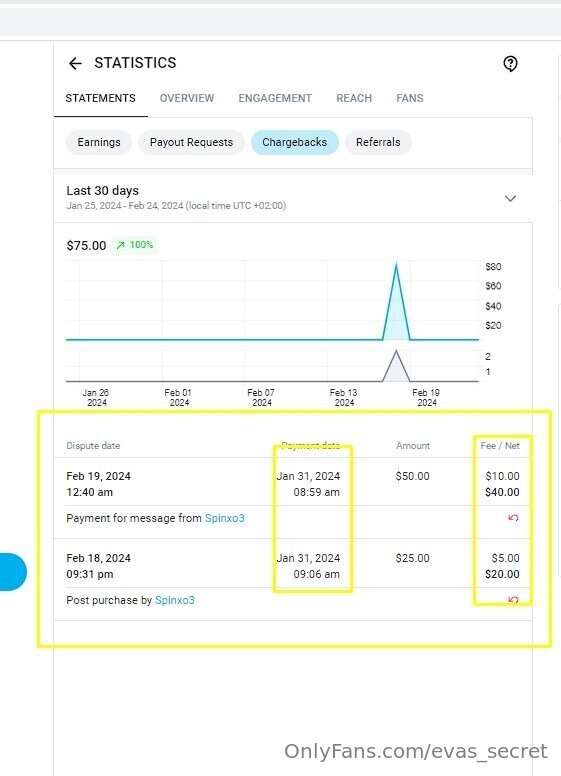Open Spinxo3 profile link in Post purchase row
Image resolution: width=561 pixels, height=776 pixels.
click(x=175, y=600)
